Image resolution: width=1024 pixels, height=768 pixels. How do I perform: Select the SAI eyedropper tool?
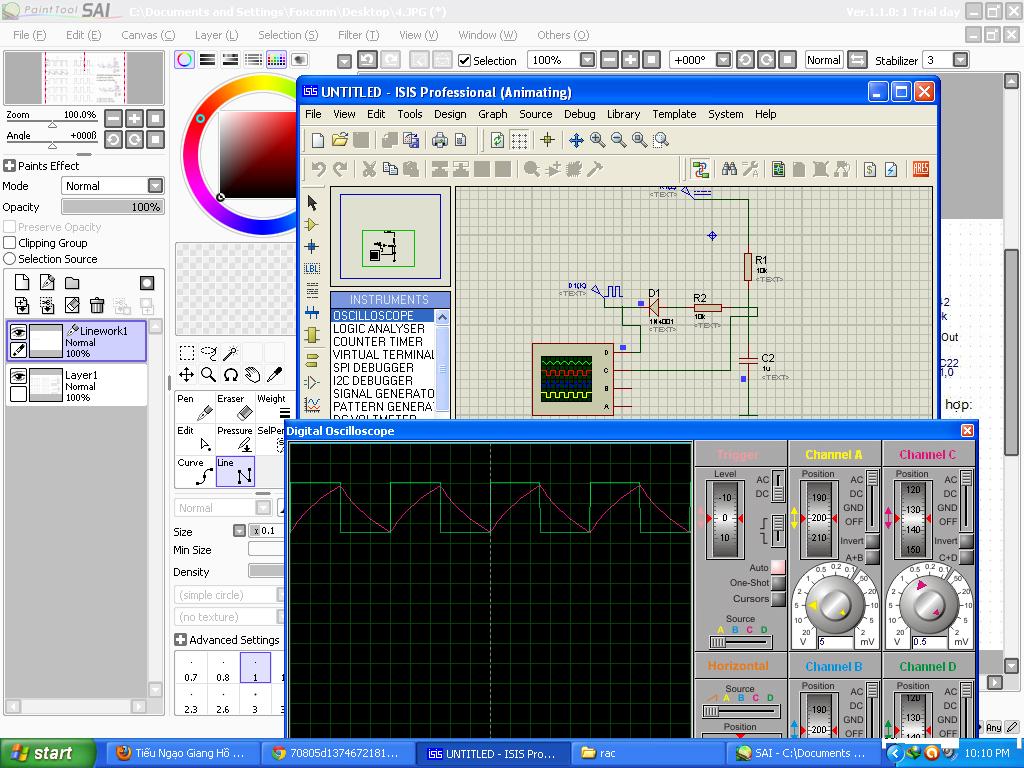(275, 375)
